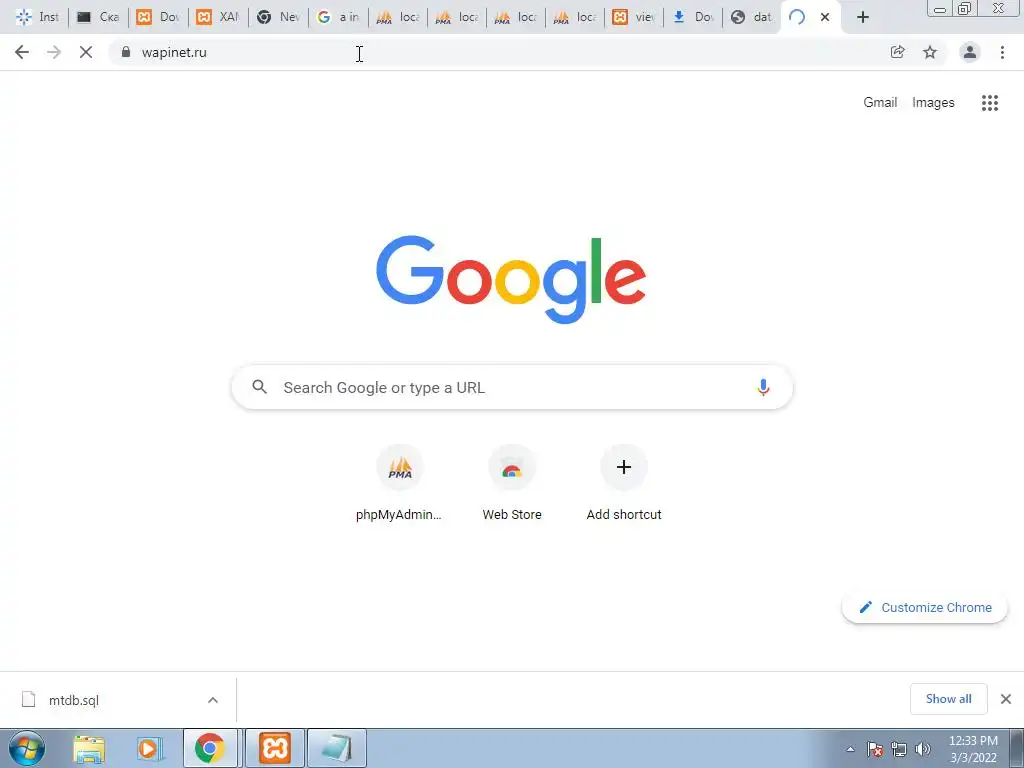Close the currently loading tab
The width and height of the screenshot is (1024, 768).
(825, 17)
